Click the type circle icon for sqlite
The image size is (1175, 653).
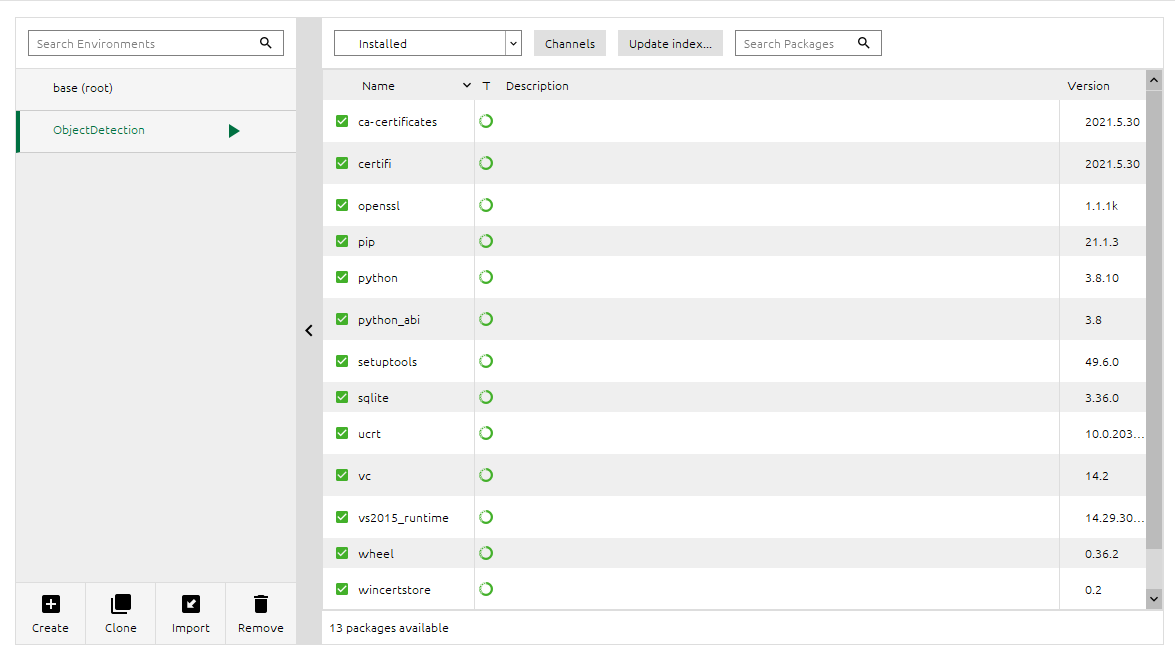(x=486, y=397)
